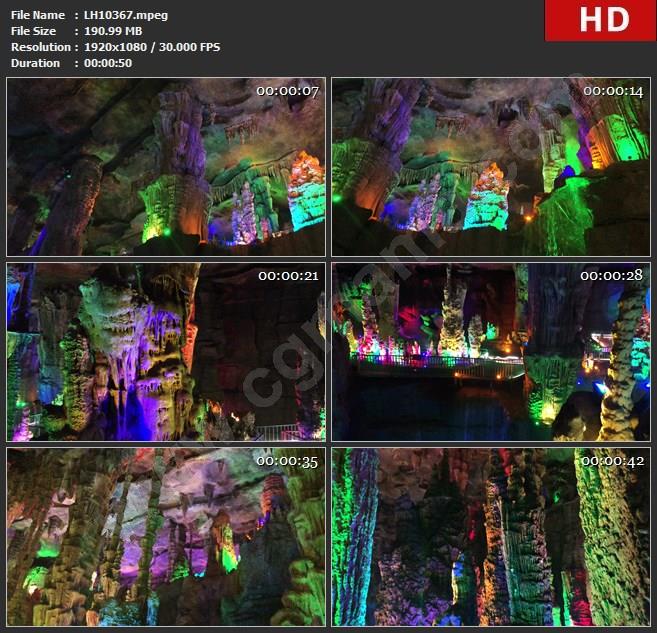
Task: Click the 00:00:42 timestamp
Action: pyautogui.click(x=612, y=461)
